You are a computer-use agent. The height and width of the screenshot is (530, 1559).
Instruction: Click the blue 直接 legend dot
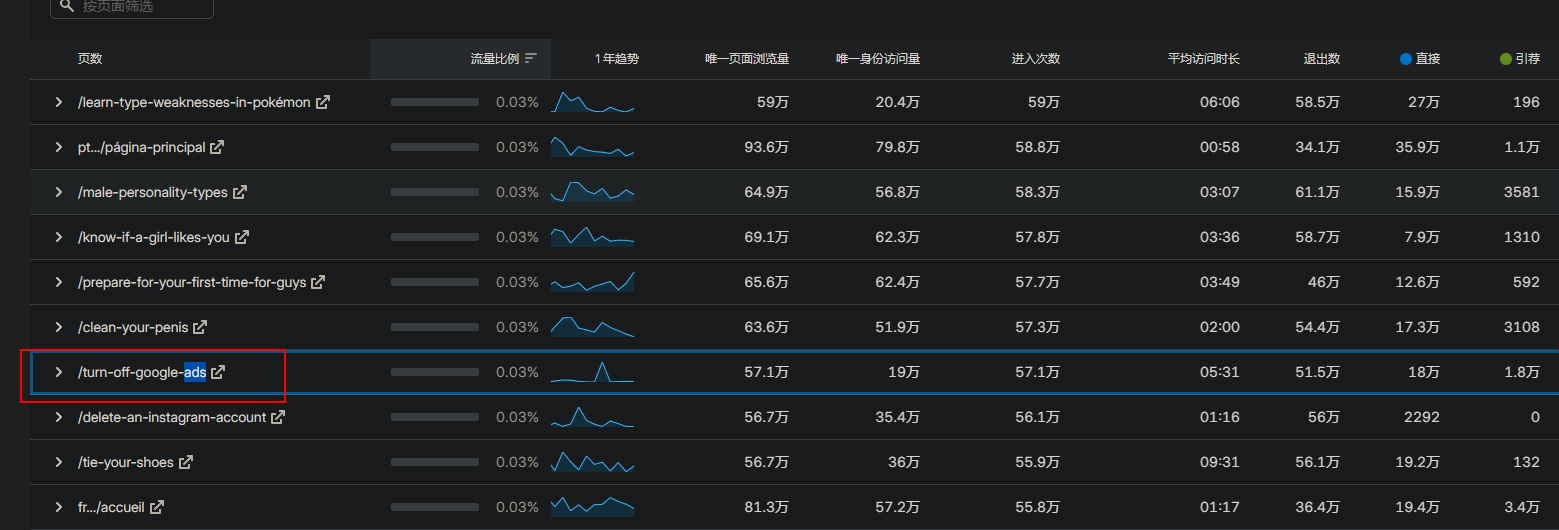(x=1406, y=59)
